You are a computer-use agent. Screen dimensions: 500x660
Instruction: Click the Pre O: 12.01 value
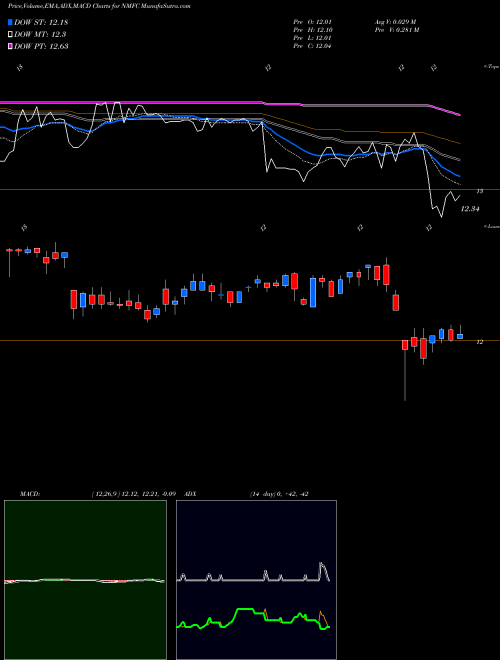[312, 22]
